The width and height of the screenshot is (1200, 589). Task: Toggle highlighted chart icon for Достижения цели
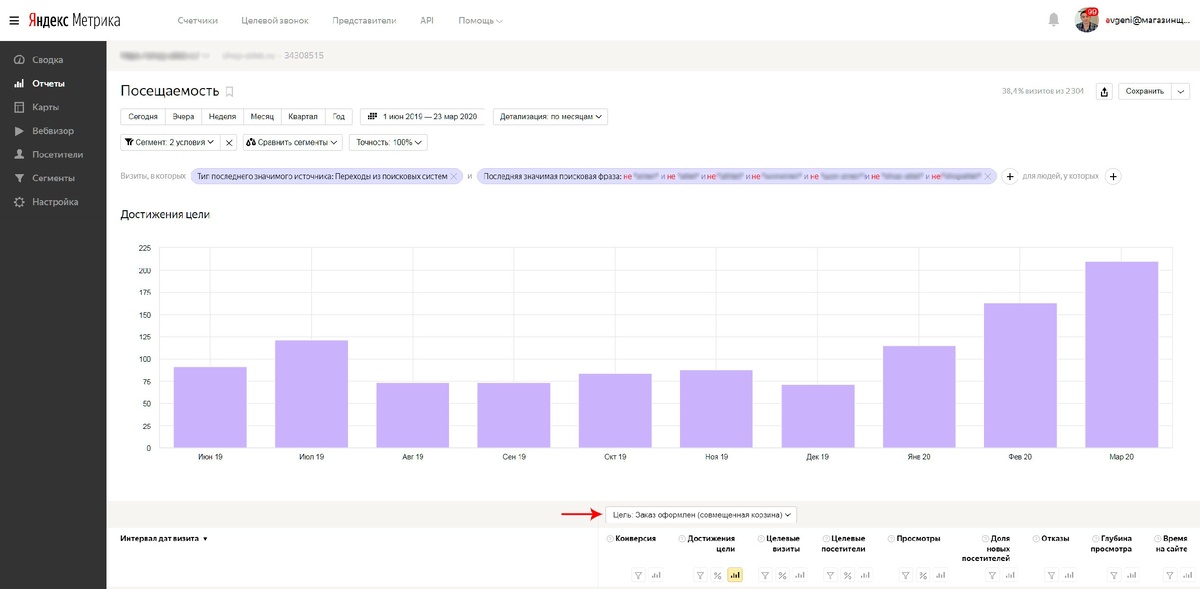(x=734, y=575)
